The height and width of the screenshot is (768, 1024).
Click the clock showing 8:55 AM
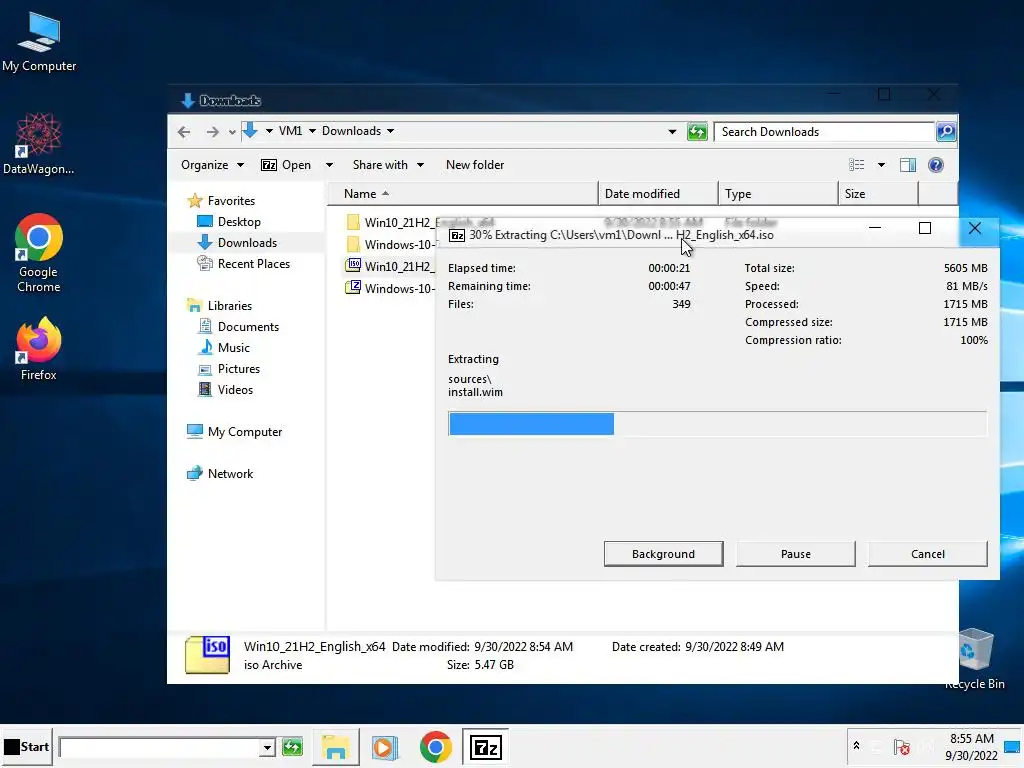click(972, 739)
